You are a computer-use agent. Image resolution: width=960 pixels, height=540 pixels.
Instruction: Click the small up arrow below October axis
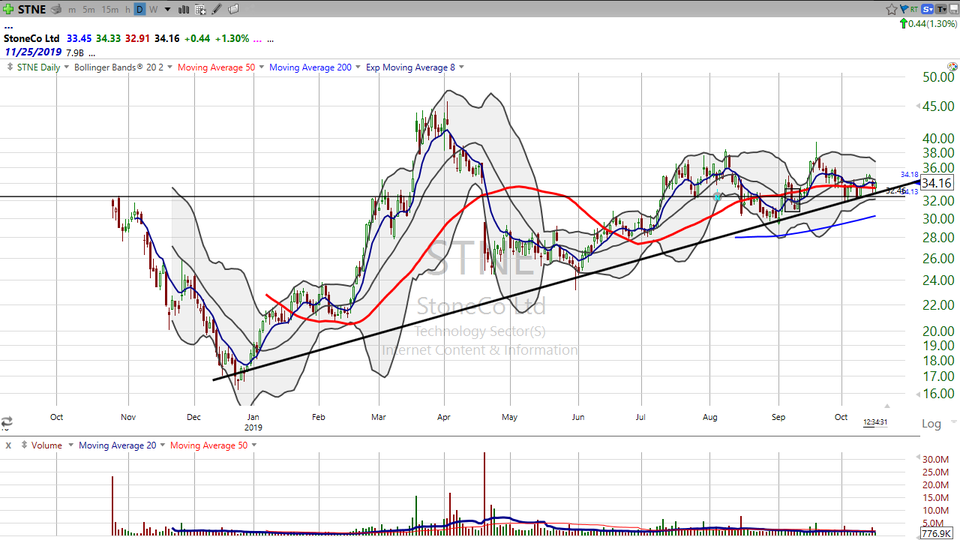pyautogui.click(x=887, y=406)
